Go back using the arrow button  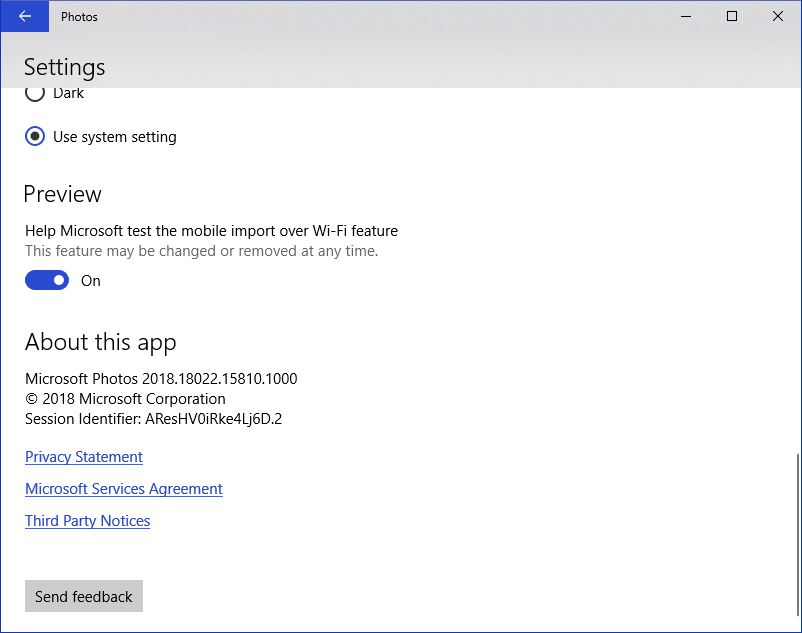[x=25, y=16]
